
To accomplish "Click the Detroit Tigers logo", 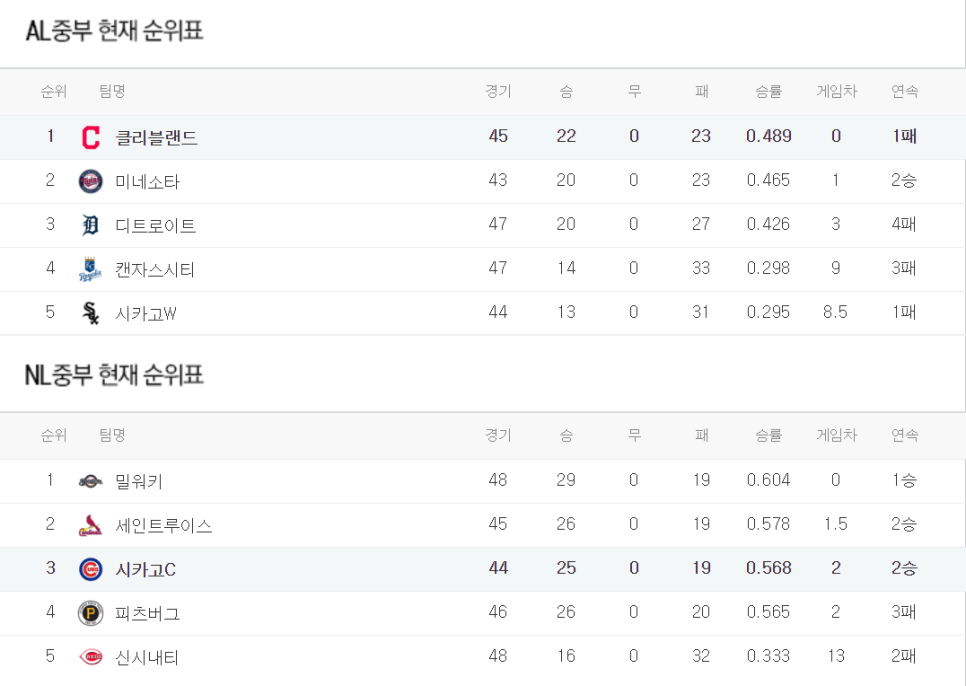I will tap(91, 225).
